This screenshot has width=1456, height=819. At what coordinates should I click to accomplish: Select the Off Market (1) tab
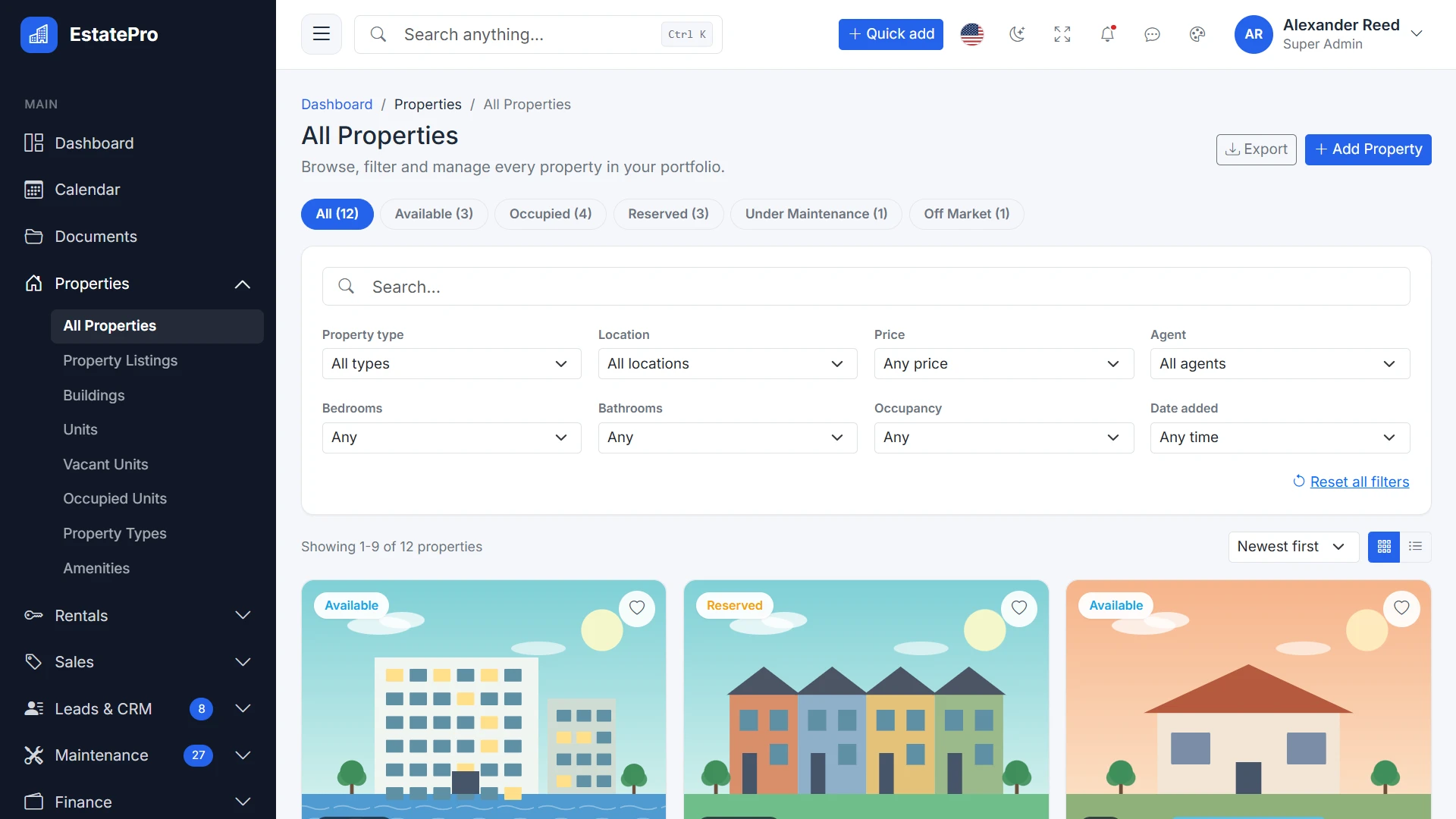pos(966,214)
